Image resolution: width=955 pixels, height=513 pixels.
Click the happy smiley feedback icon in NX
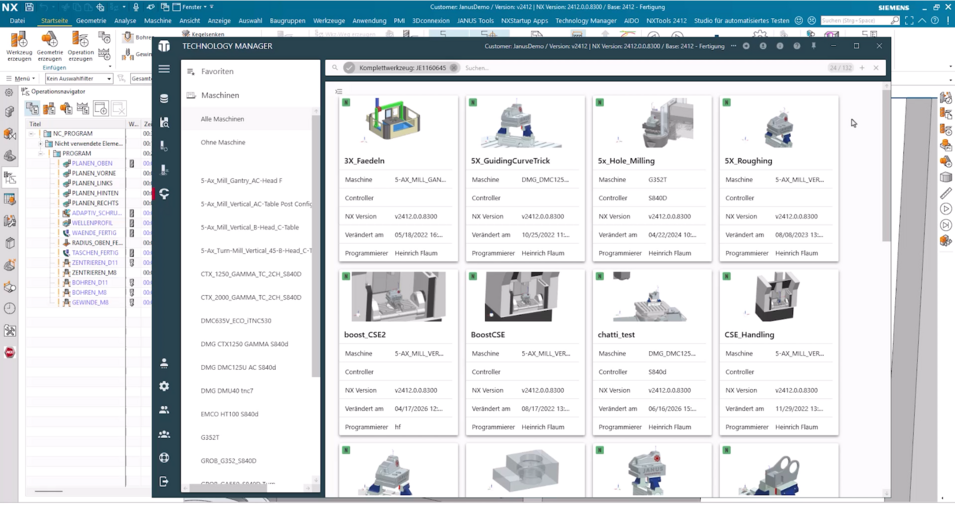(x=799, y=20)
